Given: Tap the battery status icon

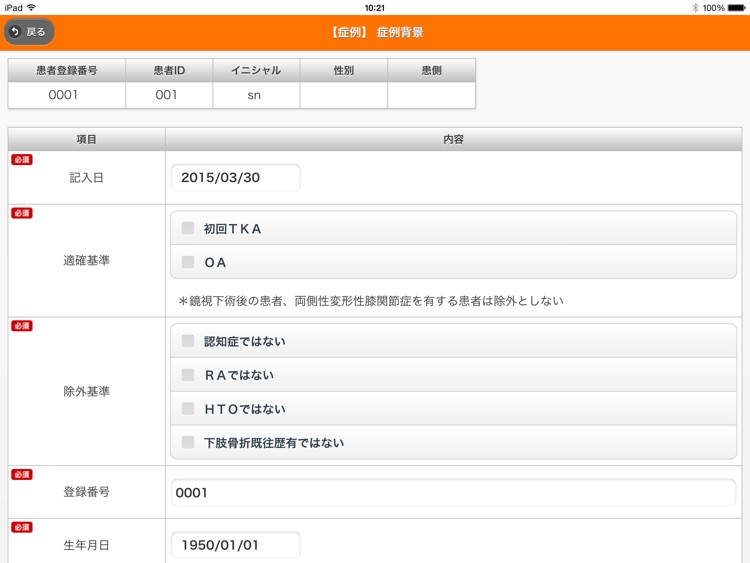Looking at the screenshot, I should click(x=737, y=8).
